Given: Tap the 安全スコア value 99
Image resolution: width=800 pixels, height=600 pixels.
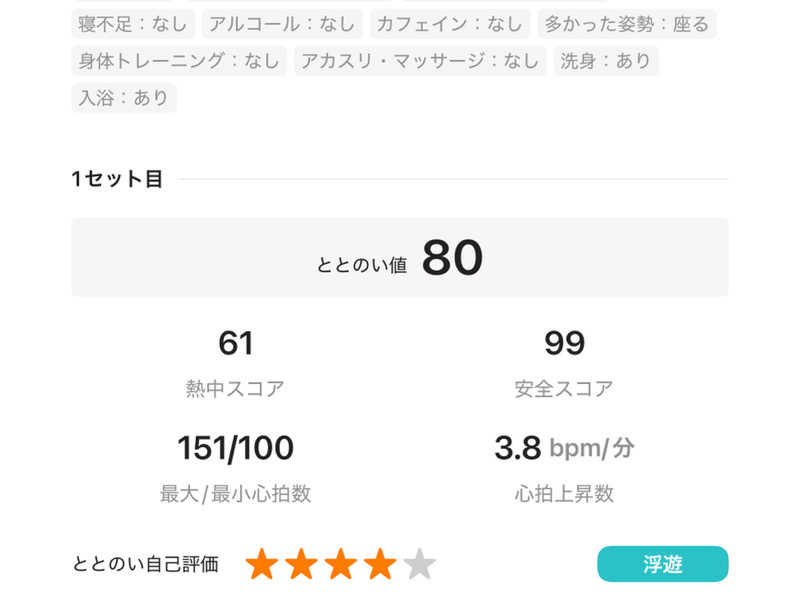Looking at the screenshot, I should (564, 344).
